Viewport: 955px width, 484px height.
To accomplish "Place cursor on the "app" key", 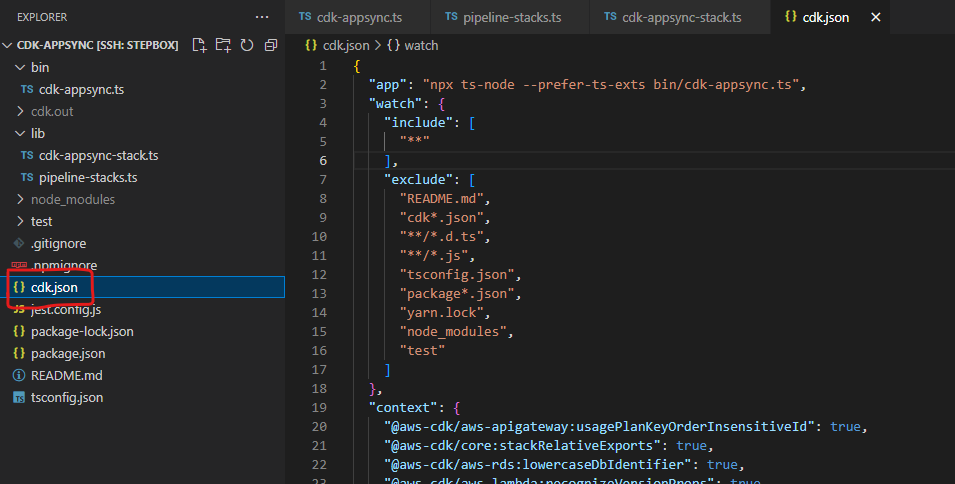I will (x=387, y=84).
